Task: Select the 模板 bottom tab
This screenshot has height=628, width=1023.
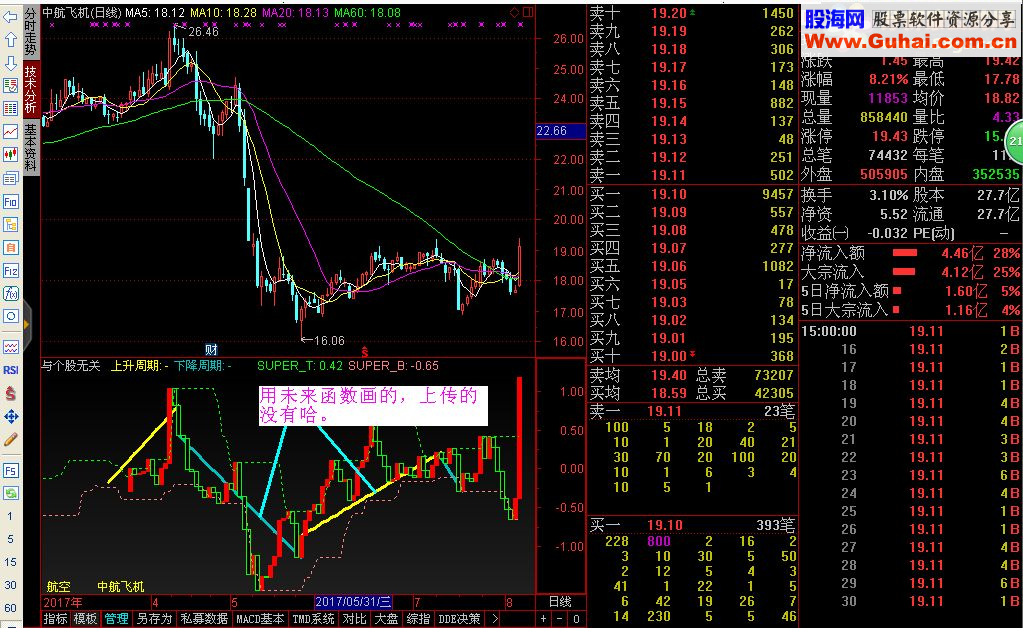Action: click(x=85, y=619)
